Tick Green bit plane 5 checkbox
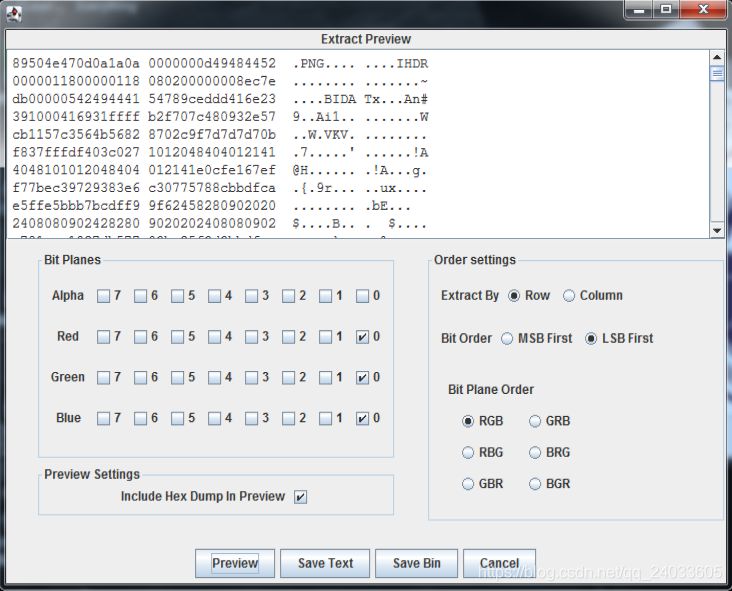 pyautogui.click(x=177, y=377)
